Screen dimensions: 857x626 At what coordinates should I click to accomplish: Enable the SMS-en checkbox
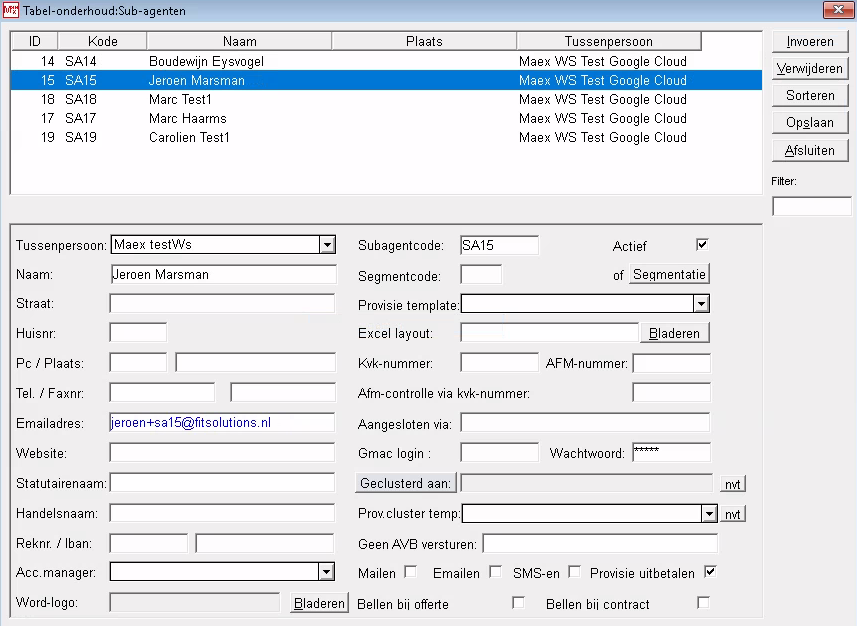574,573
